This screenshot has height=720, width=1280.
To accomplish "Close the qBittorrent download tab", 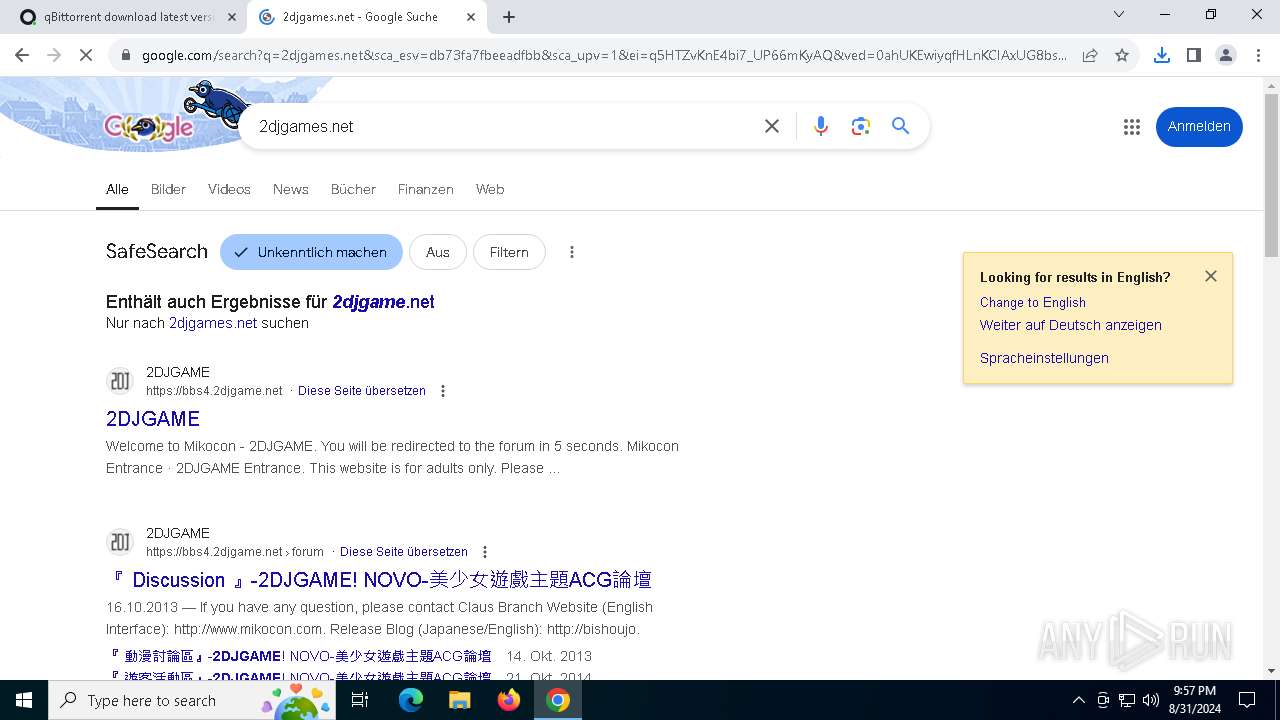I will (x=231, y=17).
